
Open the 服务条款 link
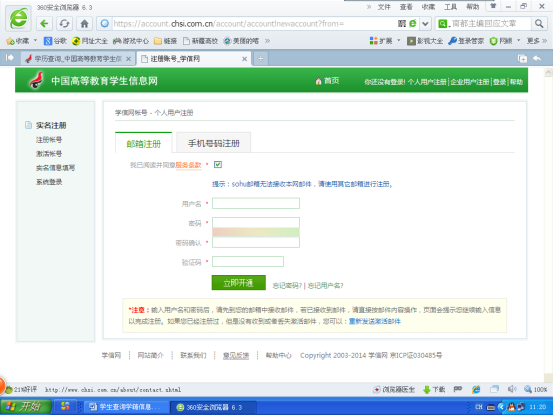(188, 165)
